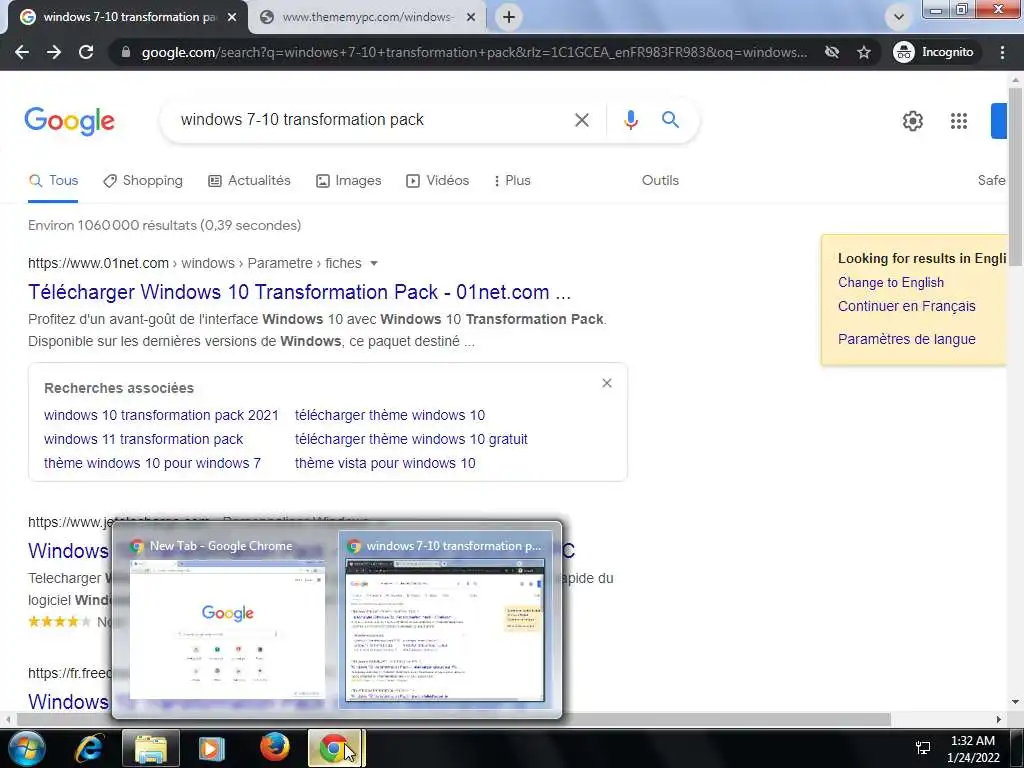Open Windows Explorer folder on taskbar

point(151,748)
